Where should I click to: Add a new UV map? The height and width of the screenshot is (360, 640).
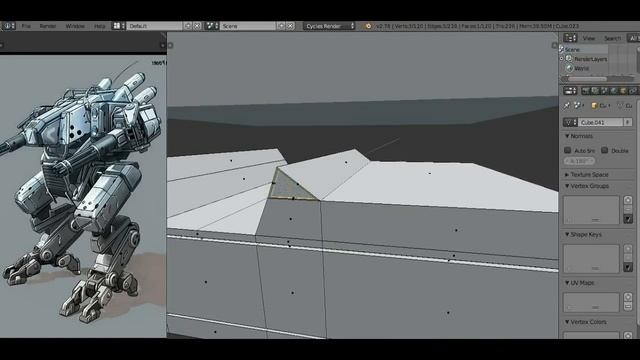(x=628, y=297)
